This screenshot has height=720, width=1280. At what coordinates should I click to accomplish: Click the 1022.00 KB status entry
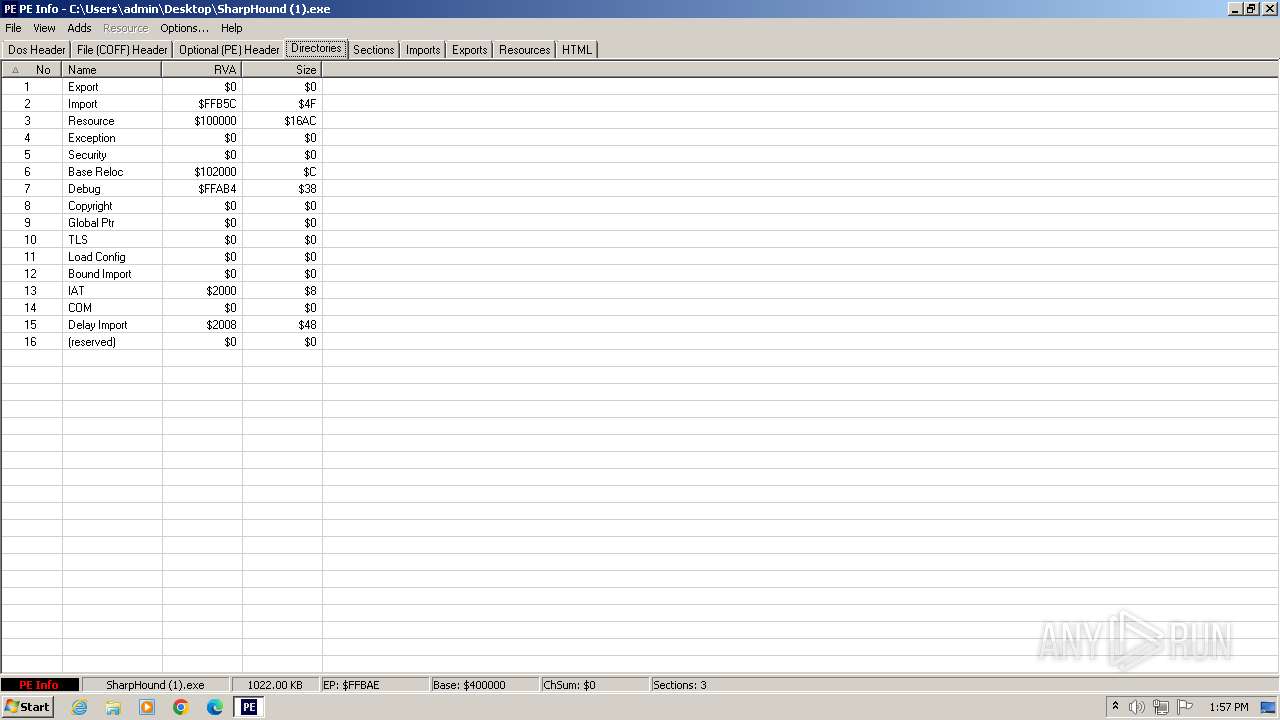coord(275,685)
